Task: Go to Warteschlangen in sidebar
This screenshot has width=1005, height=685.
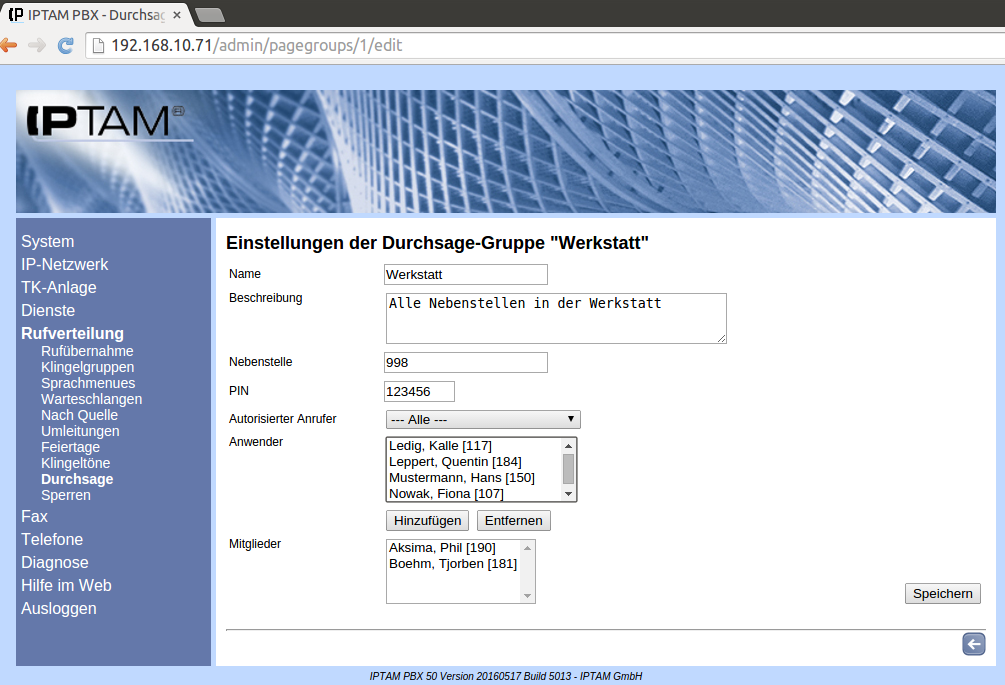Action: click(91, 399)
